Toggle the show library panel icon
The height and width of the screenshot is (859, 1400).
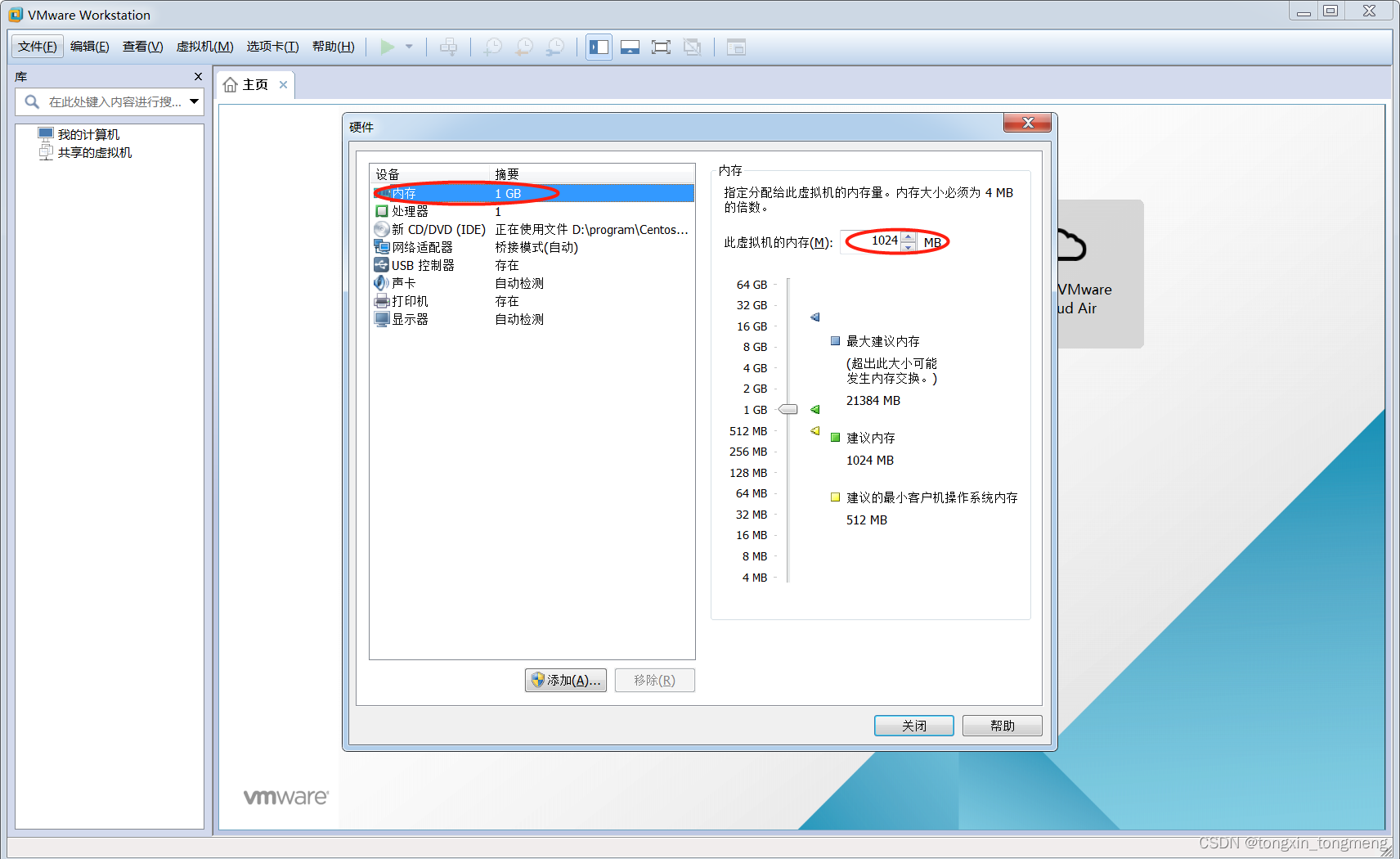tap(599, 47)
